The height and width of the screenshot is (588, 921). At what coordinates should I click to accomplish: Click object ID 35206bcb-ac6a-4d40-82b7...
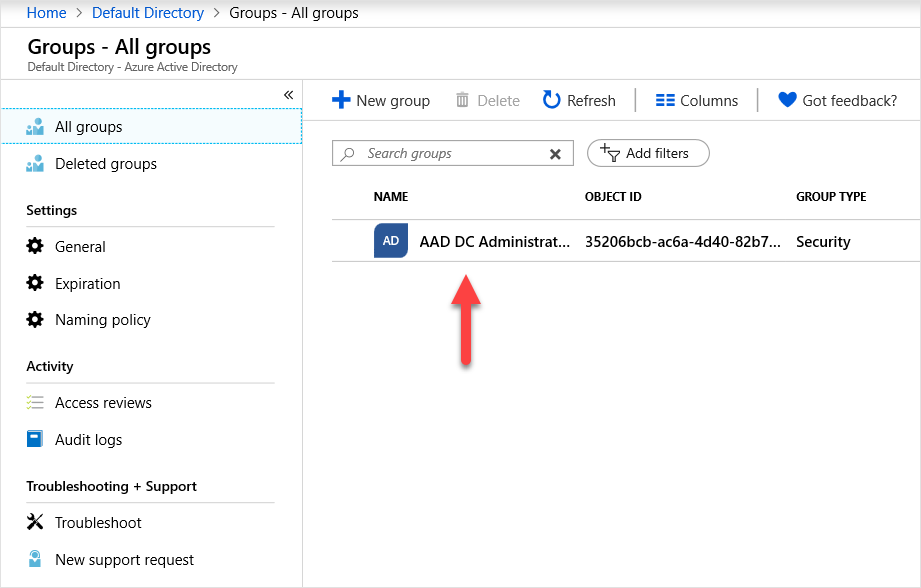coord(683,241)
